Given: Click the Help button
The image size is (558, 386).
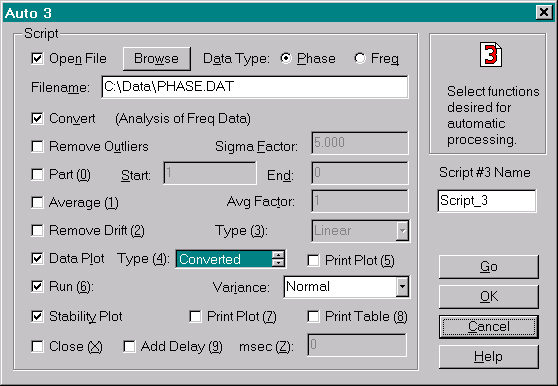Looking at the screenshot, I should (x=489, y=357).
